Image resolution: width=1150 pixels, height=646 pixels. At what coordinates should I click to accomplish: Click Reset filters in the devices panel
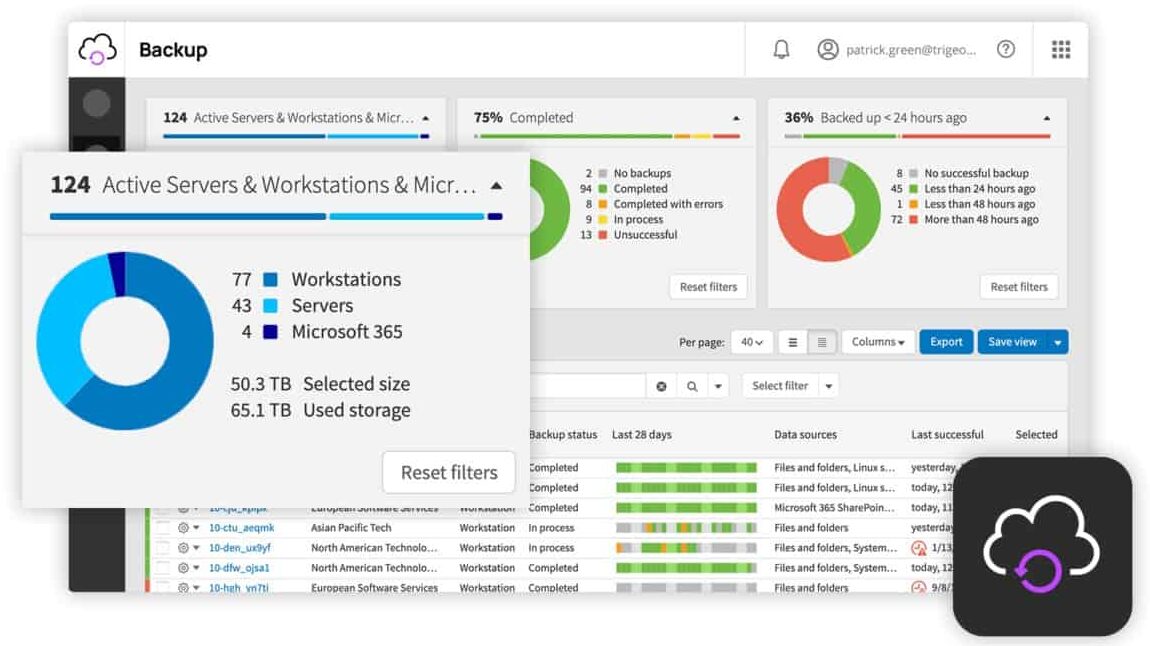click(448, 472)
